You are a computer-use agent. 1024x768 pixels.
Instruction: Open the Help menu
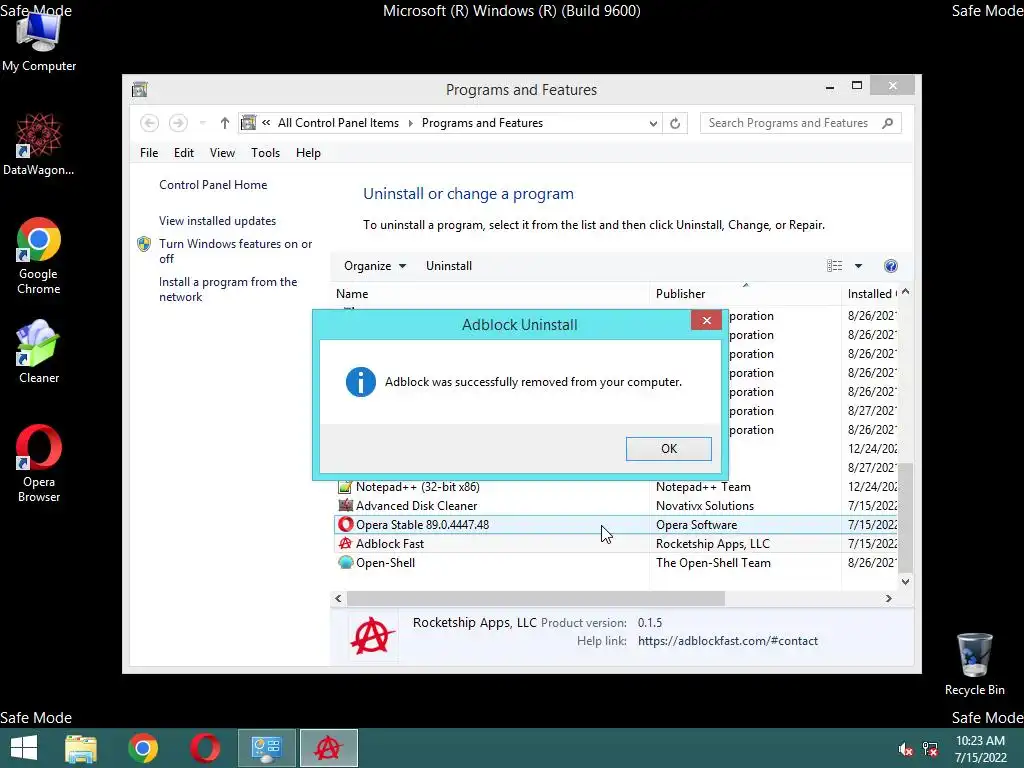pos(308,153)
